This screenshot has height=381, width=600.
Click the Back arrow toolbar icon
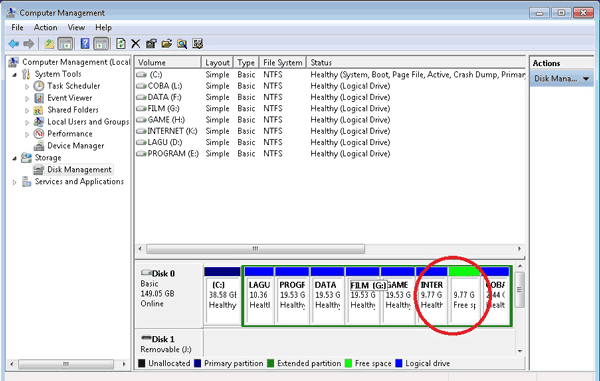point(14,44)
